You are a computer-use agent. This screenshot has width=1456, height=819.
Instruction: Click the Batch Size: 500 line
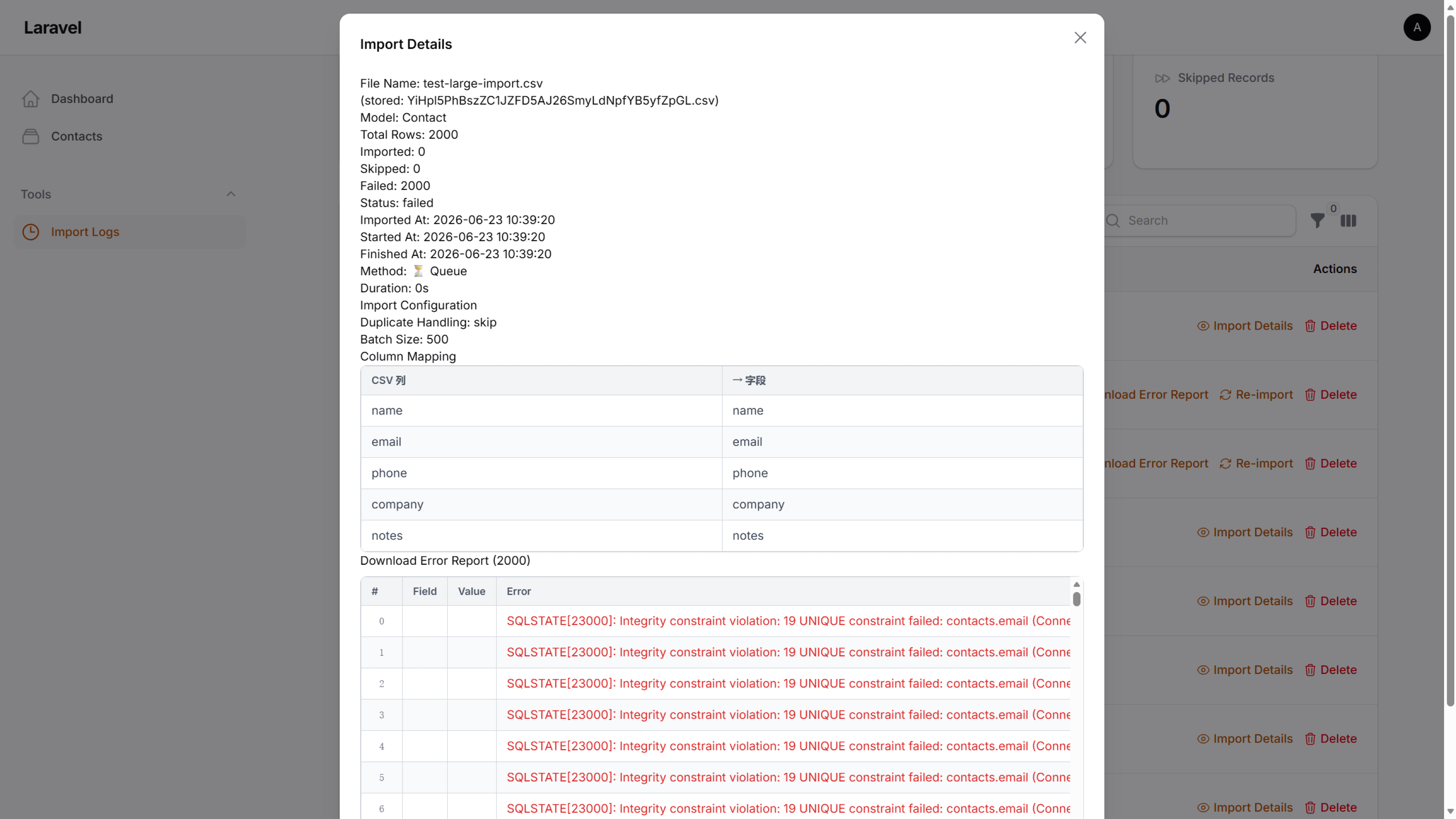[x=404, y=340]
